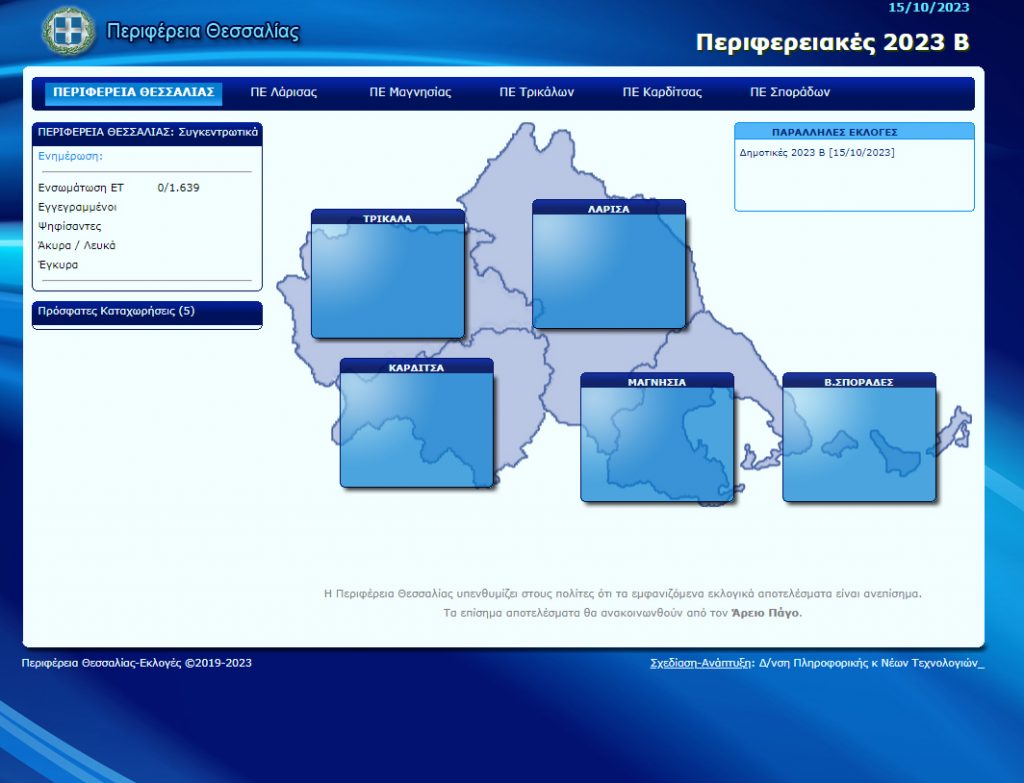Go to the ΠΕ Τρικάλων tab
Viewport: 1024px width, 783px height.
coord(536,92)
